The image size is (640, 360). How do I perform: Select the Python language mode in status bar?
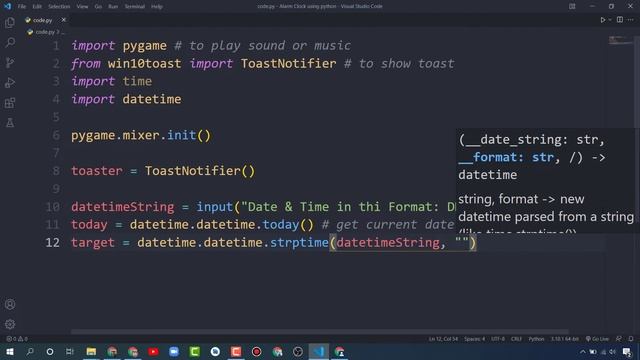[536, 339]
